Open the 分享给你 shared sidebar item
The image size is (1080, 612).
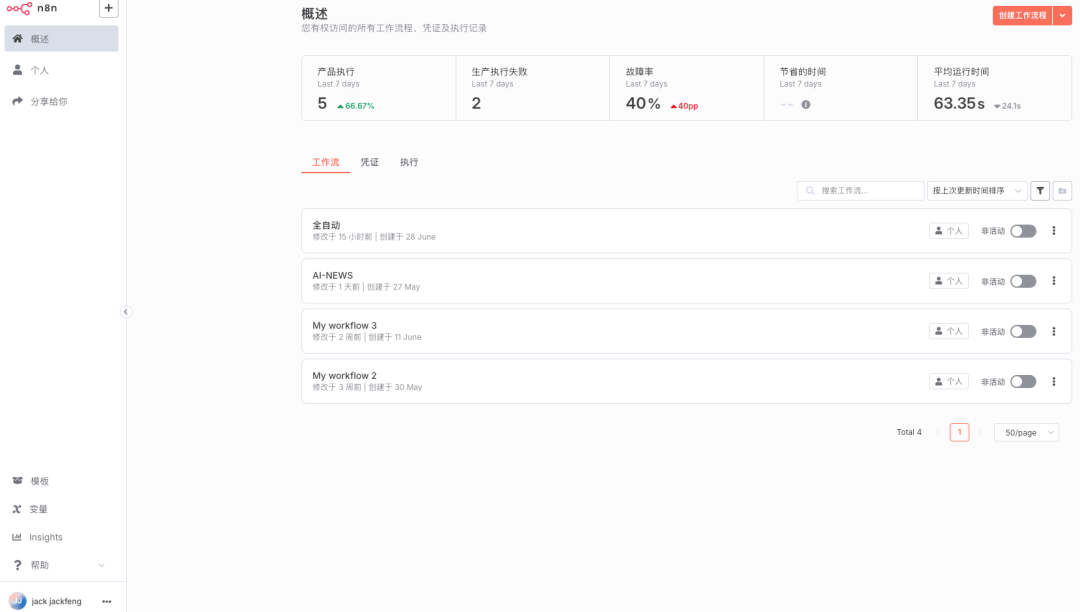(61, 101)
